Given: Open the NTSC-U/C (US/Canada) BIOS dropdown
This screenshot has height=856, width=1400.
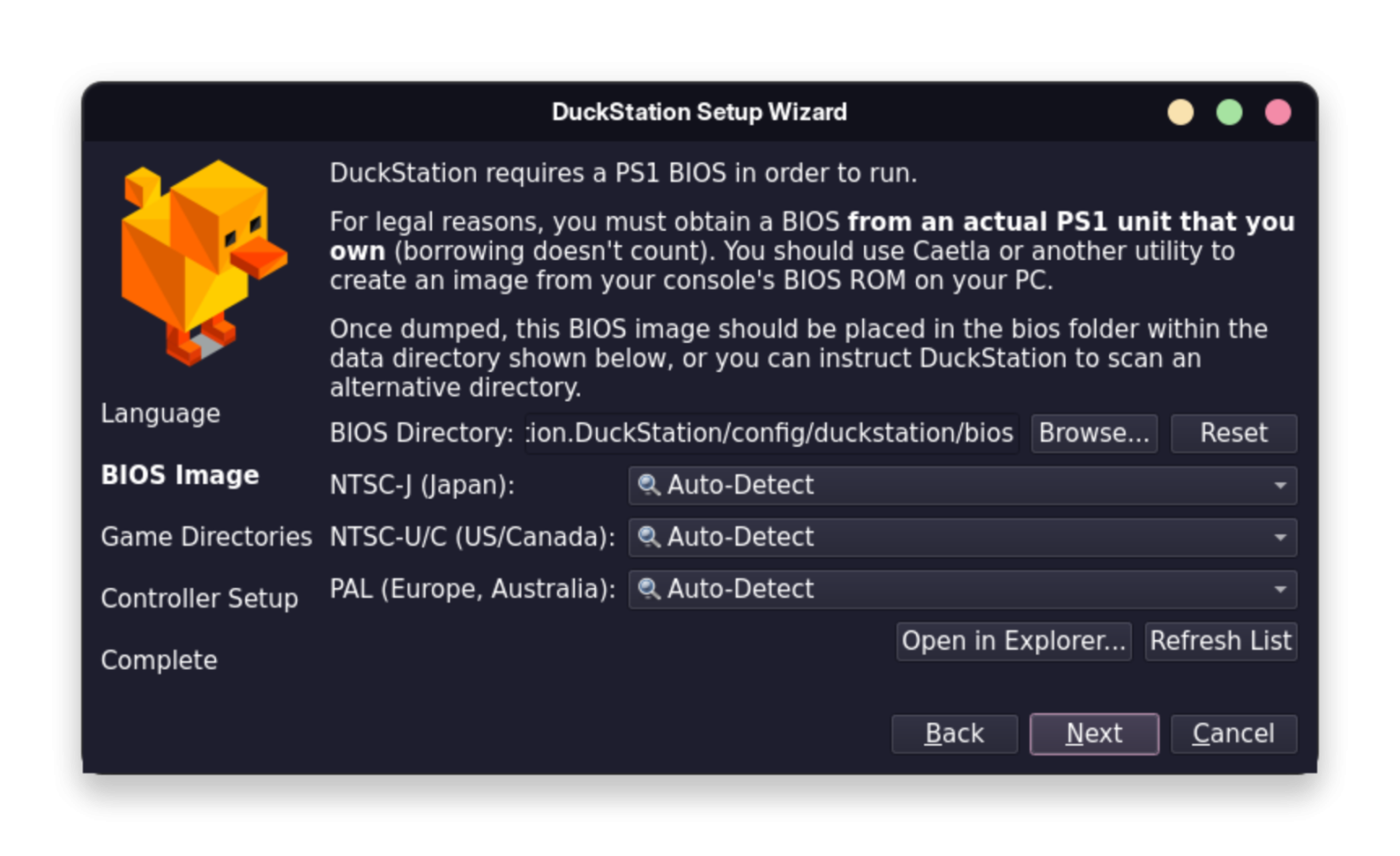Looking at the screenshot, I should click(x=1280, y=537).
